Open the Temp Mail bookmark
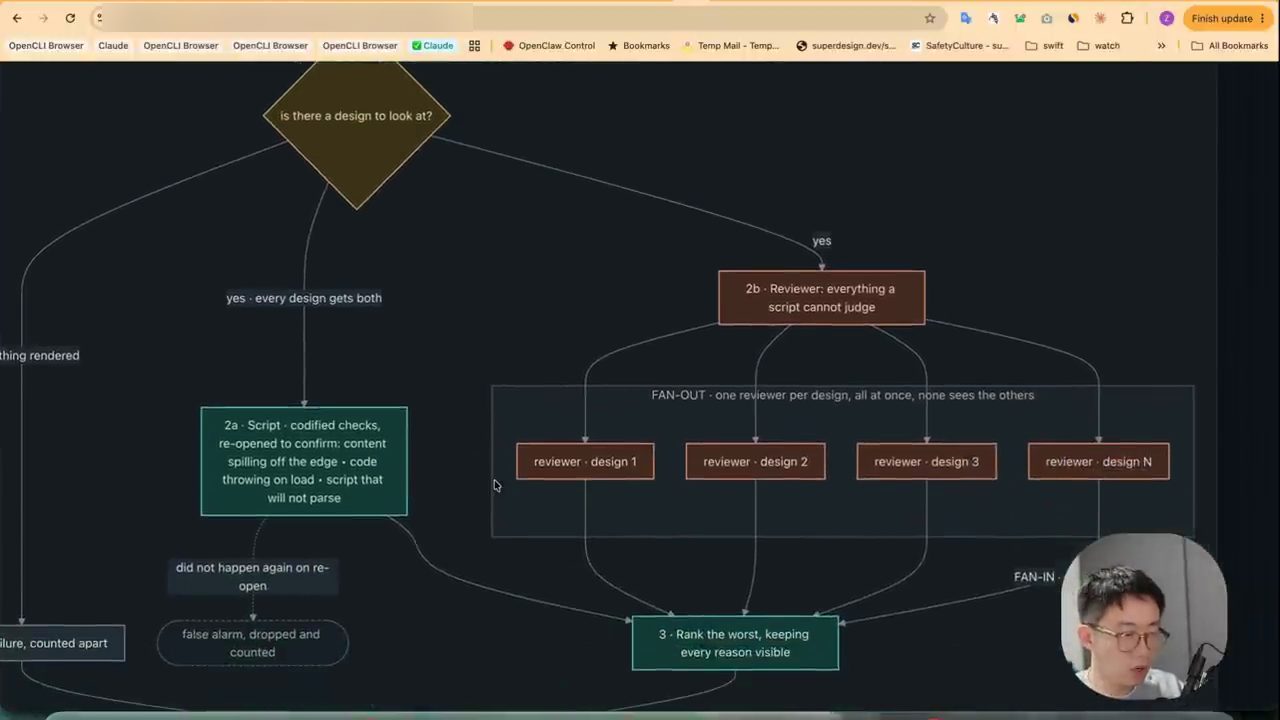 731,46
